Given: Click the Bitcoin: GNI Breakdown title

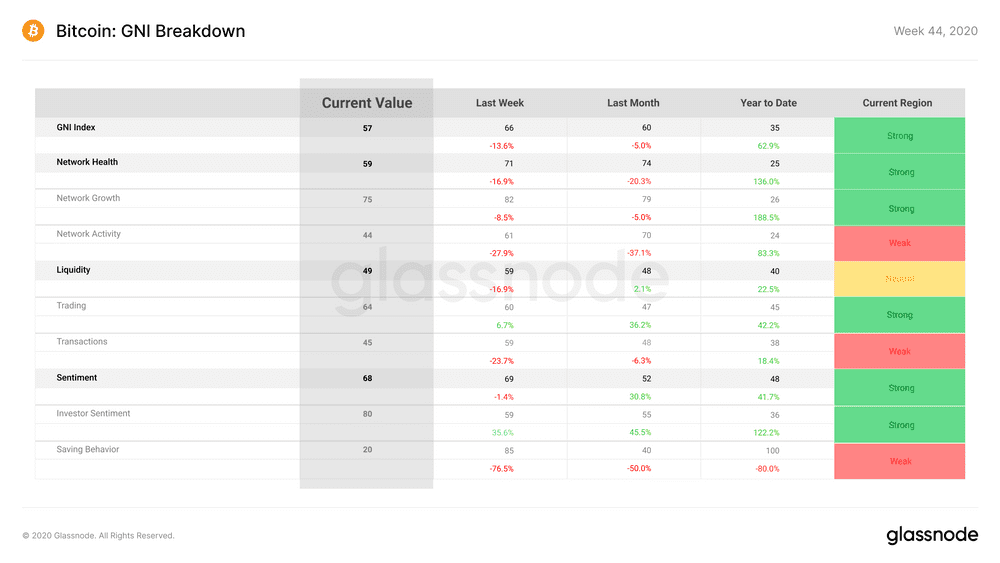Looking at the screenshot, I should (x=151, y=31).
